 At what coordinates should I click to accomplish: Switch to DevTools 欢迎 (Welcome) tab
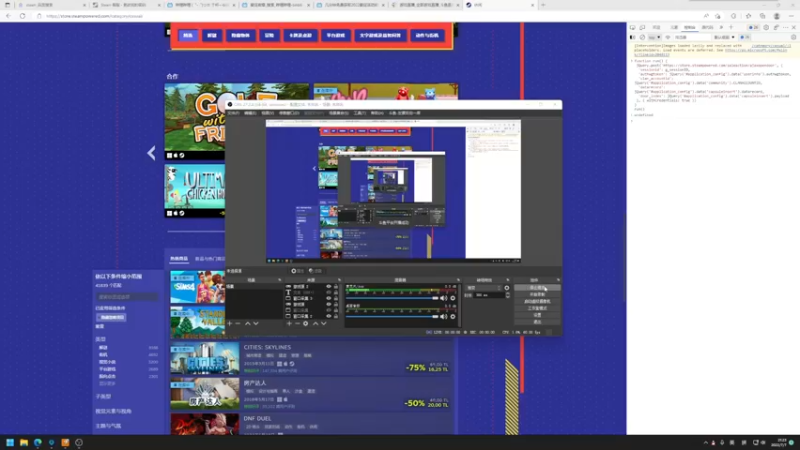click(656, 28)
